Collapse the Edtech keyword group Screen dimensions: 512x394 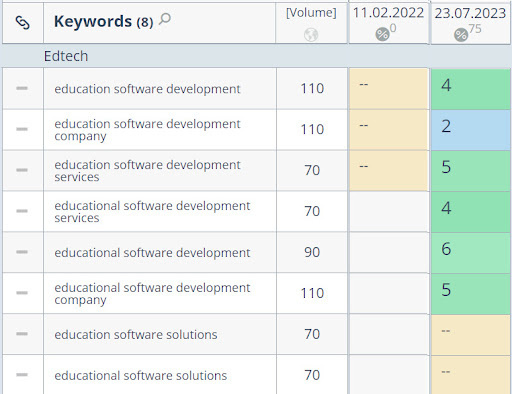(66, 56)
